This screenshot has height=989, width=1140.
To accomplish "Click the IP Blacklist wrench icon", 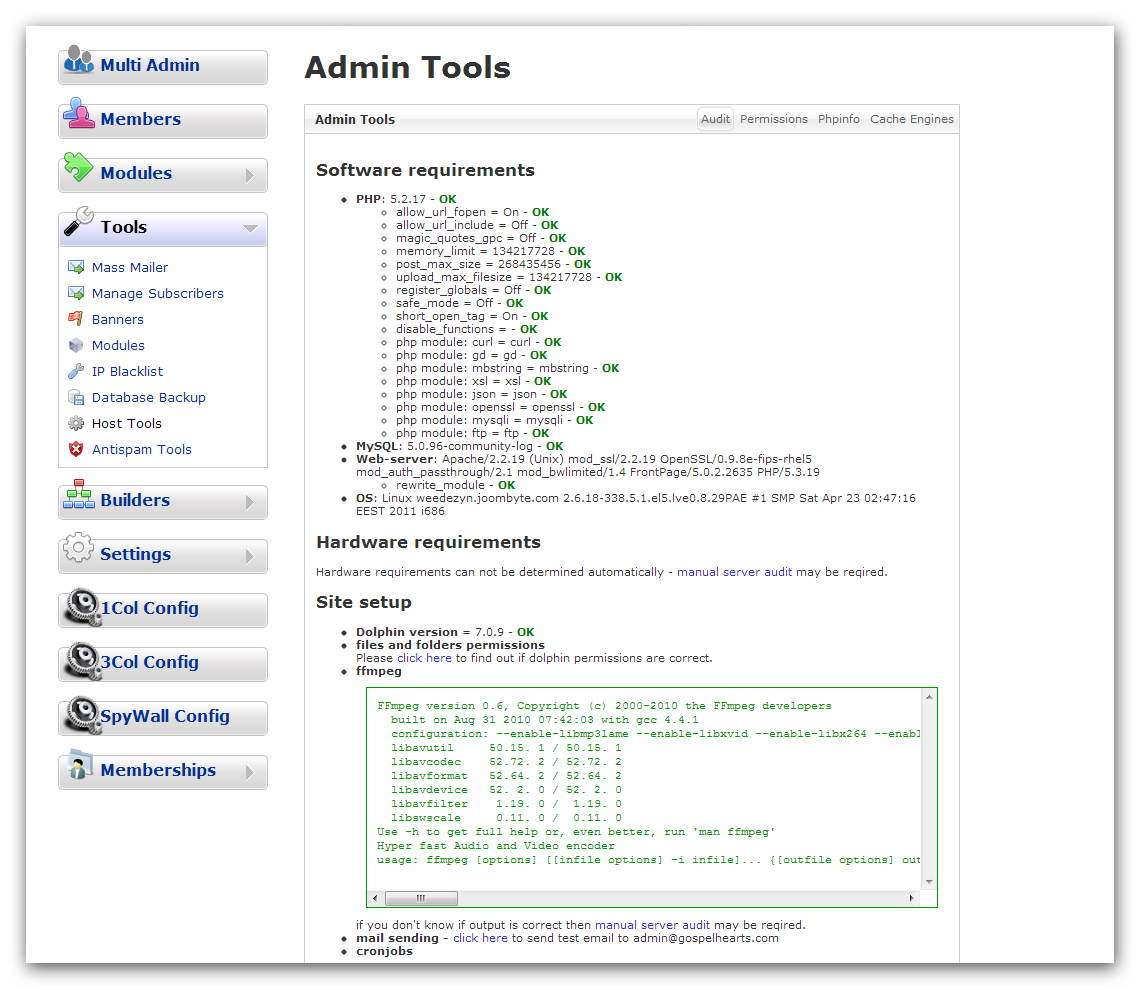I will point(76,371).
